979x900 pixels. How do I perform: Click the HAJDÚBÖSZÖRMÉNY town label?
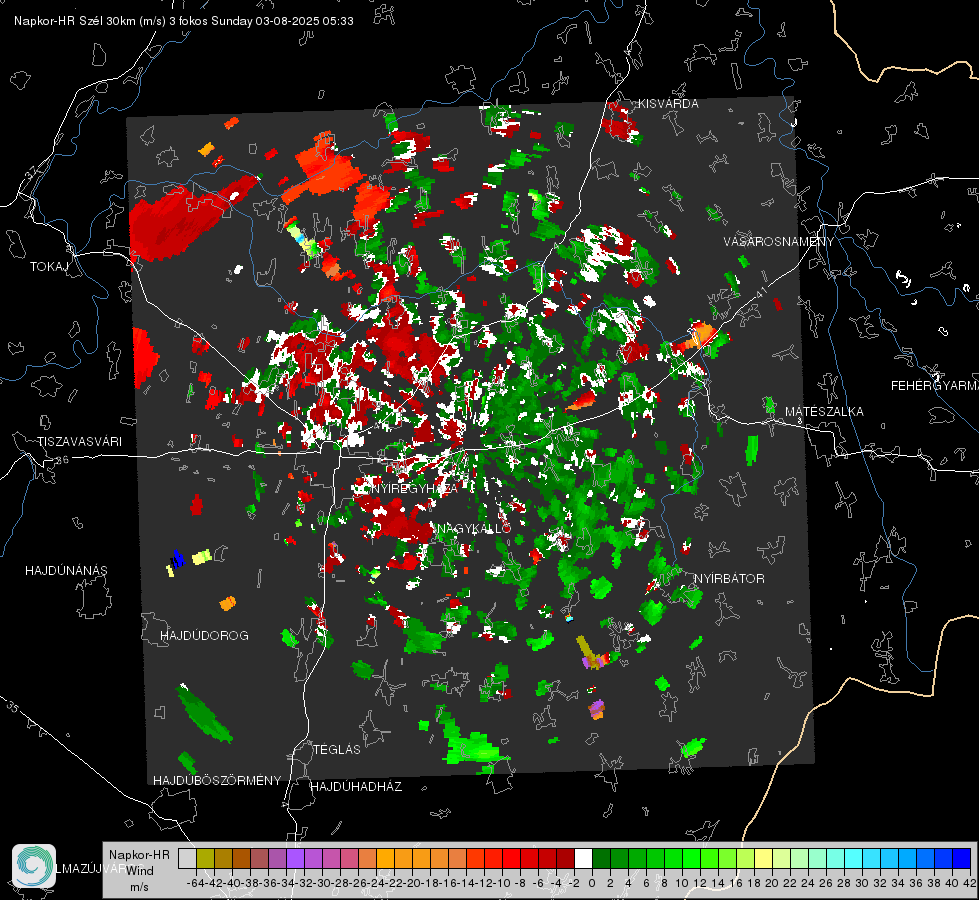217,781
